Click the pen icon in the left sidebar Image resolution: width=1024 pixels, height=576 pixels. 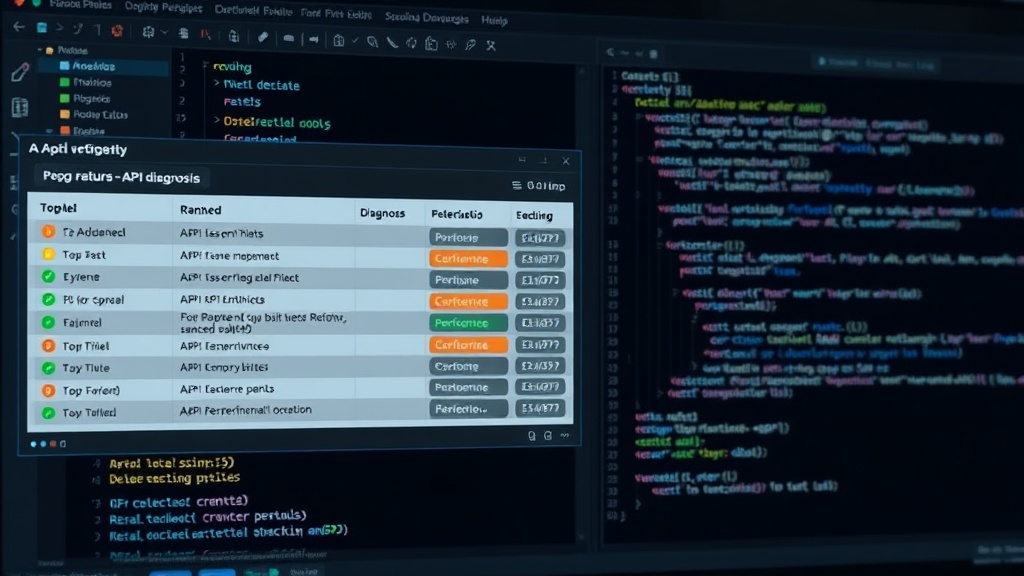[20, 72]
